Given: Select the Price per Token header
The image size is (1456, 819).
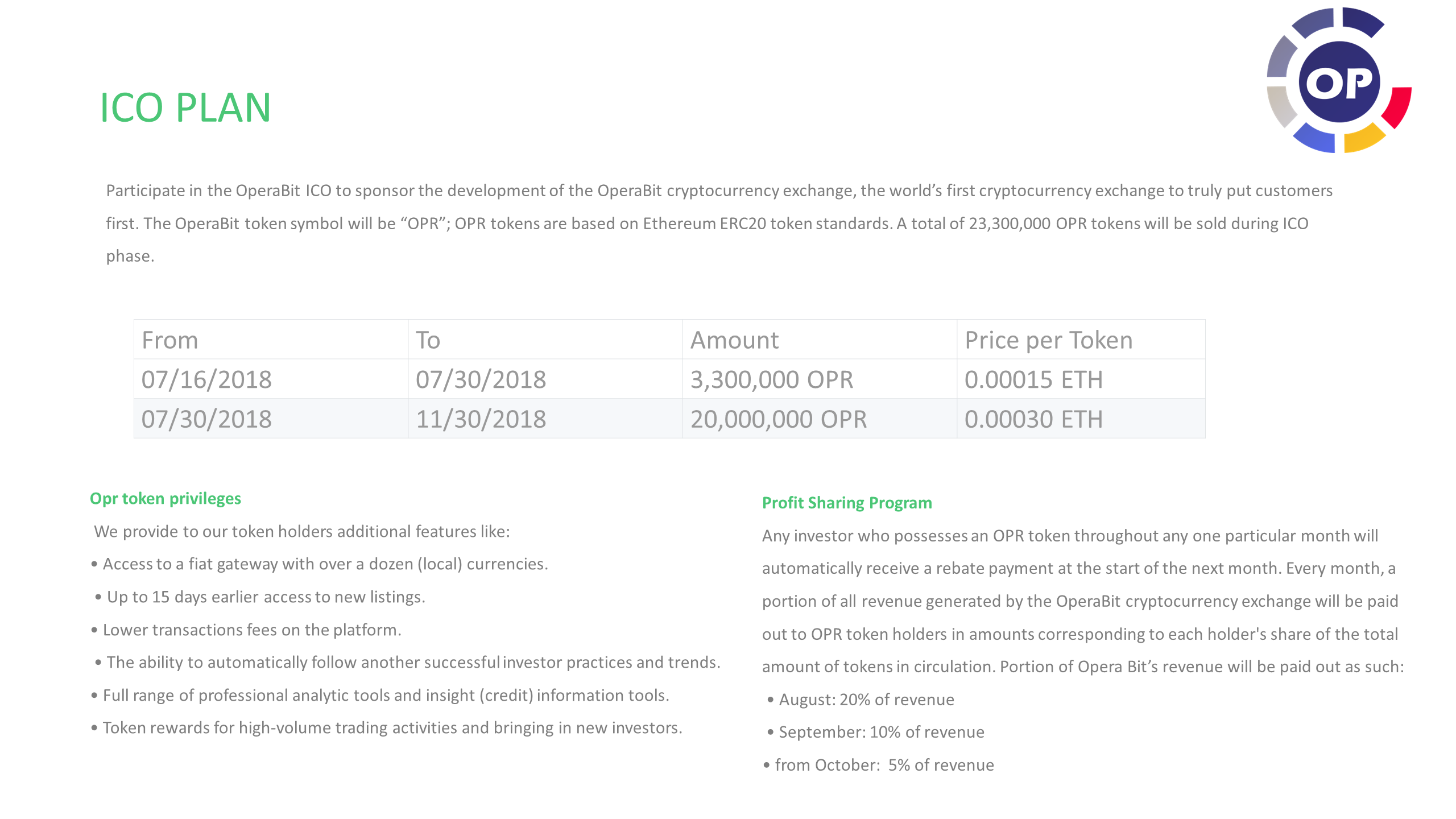Looking at the screenshot, I should point(1081,340).
